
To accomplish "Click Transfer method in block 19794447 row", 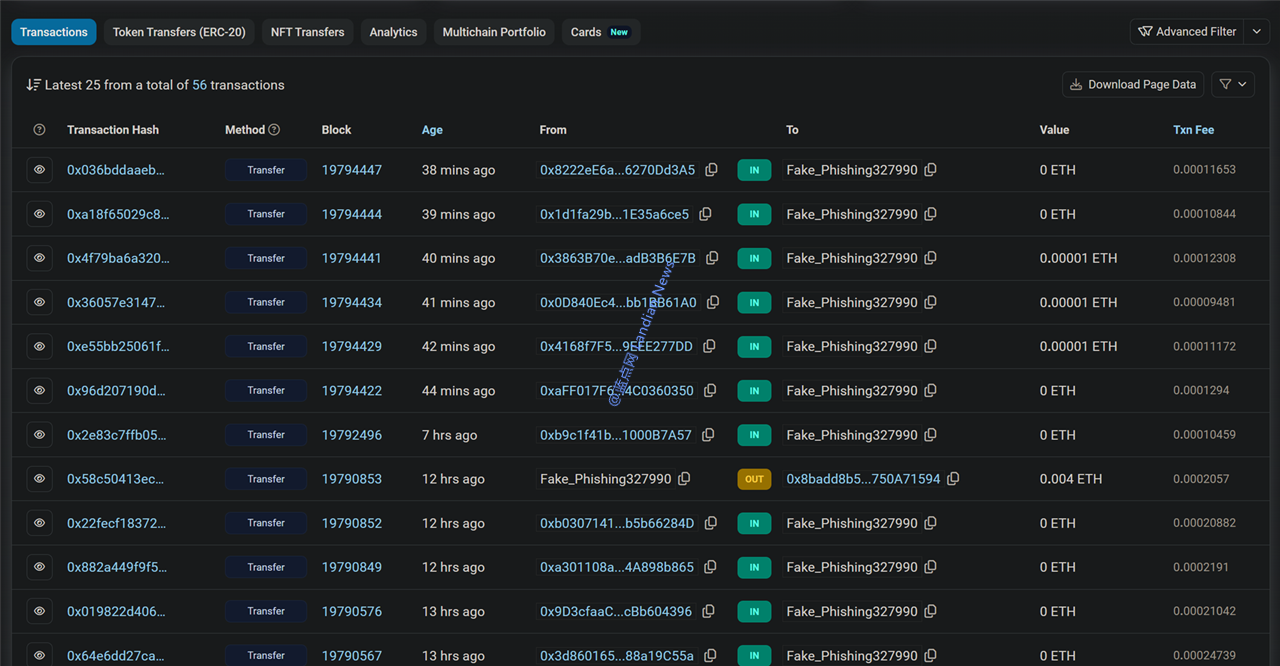I will point(266,170).
